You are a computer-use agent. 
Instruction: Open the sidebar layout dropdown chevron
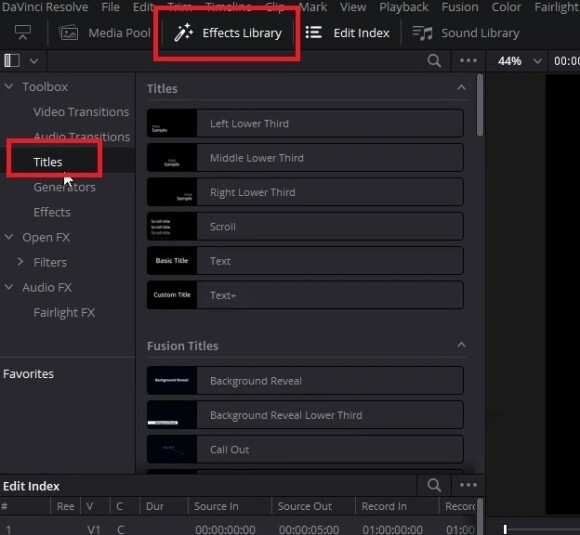[34, 61]
